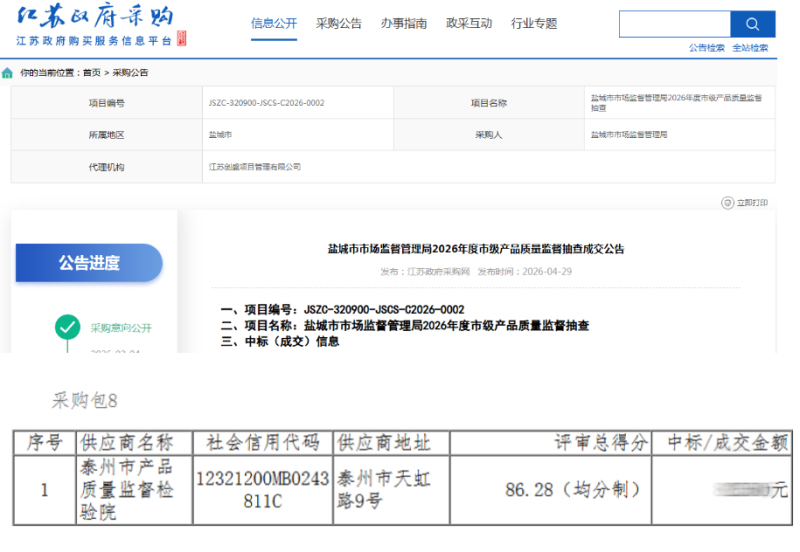
Task: Click the 江苏政府采购 logo
Action: pos(95,17)
